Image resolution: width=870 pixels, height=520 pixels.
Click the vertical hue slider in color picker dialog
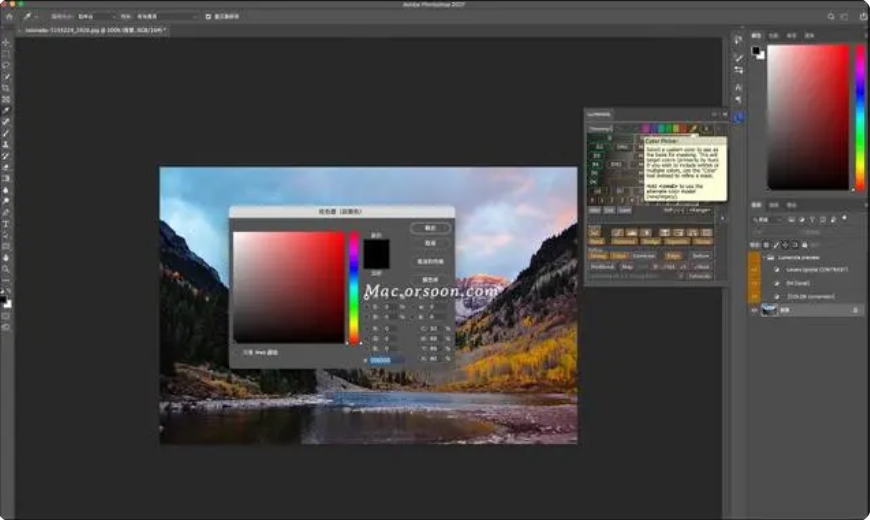click(353, 287)
